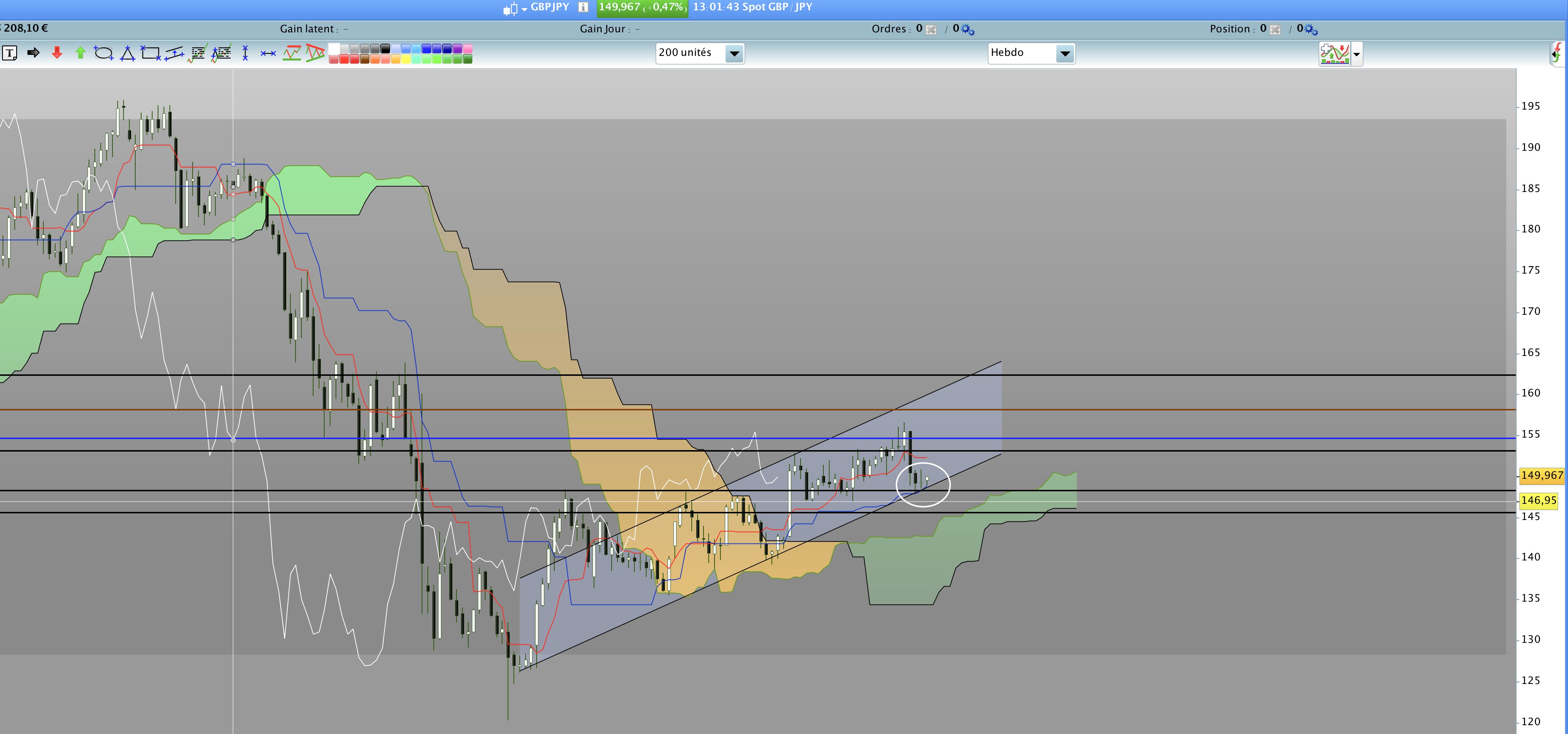This screenshot has width=1568, height=734.
Task: Open the orders settings gear
Action: point(968,29)
